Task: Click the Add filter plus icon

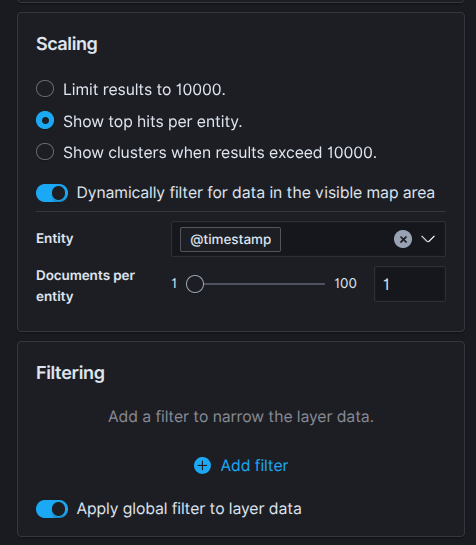Action: (202, 465)
